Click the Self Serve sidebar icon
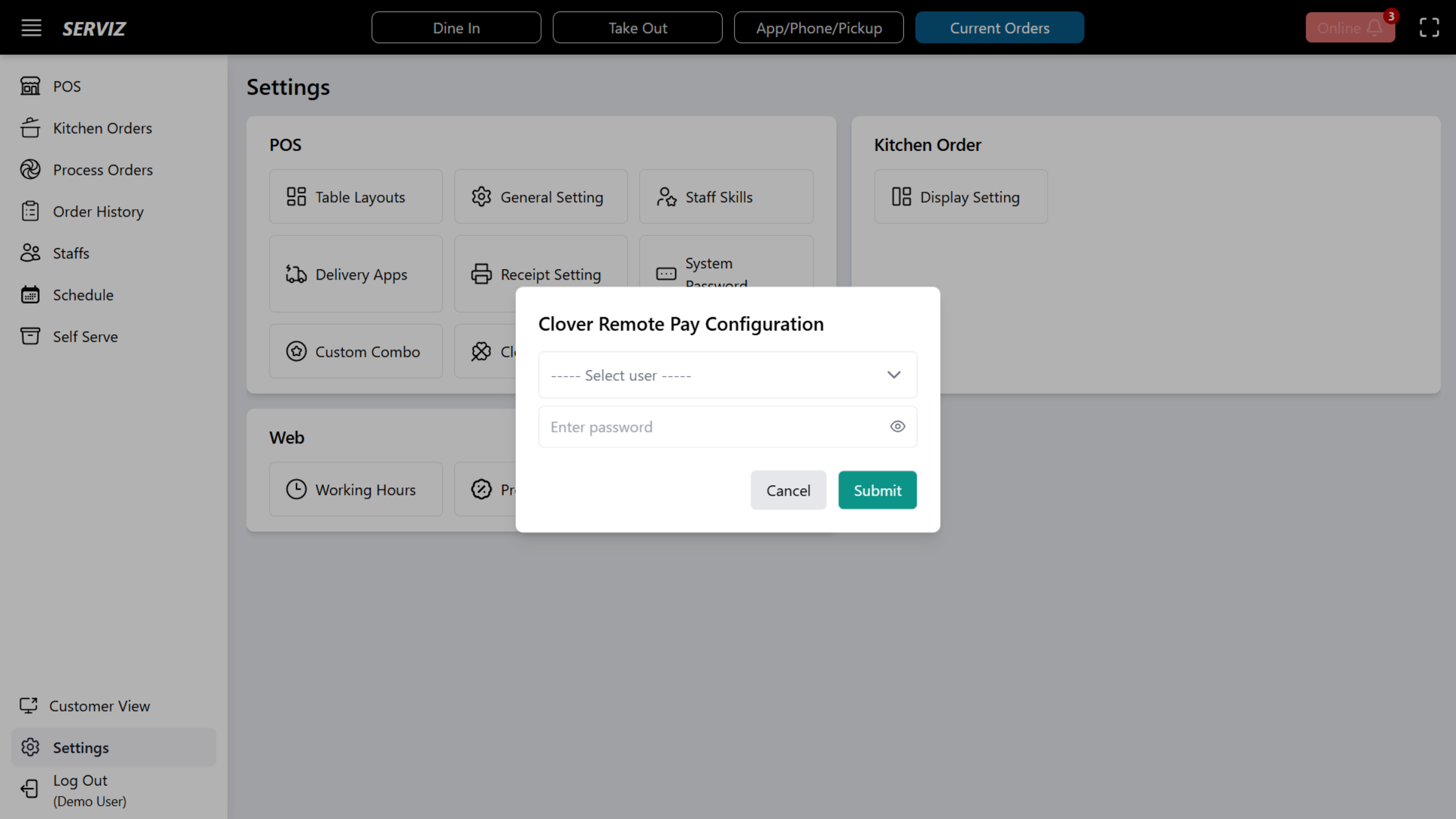Screen dimensions: 1456x819 coord(30,336)
